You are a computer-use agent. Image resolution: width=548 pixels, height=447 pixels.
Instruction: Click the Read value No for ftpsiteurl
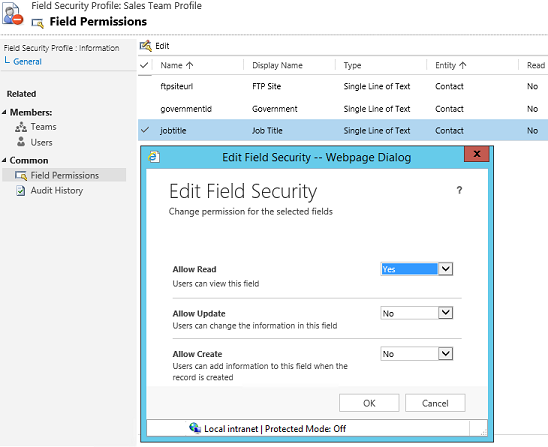click(532, 86)
